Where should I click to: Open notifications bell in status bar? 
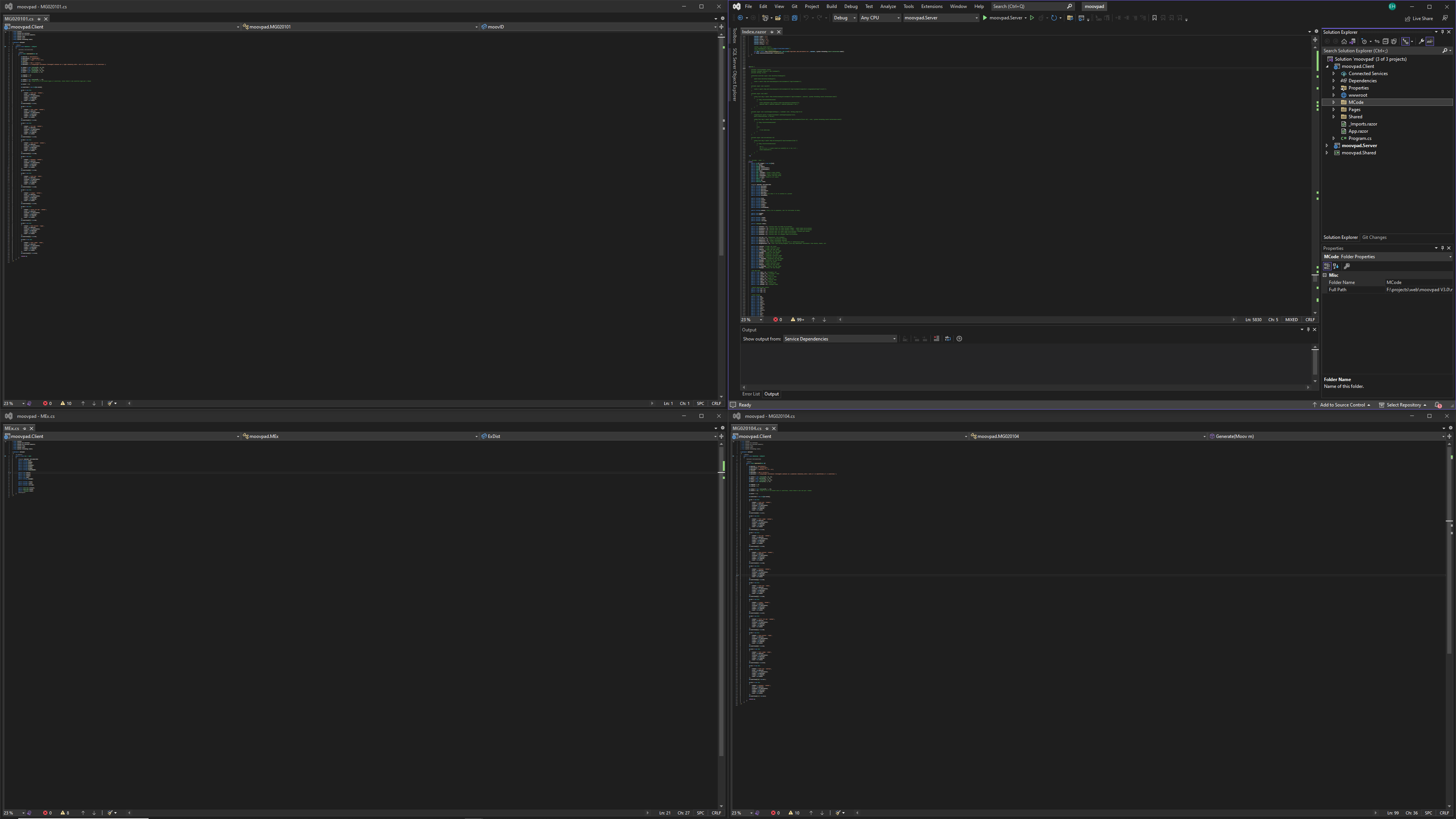(x=1439, y=405)
